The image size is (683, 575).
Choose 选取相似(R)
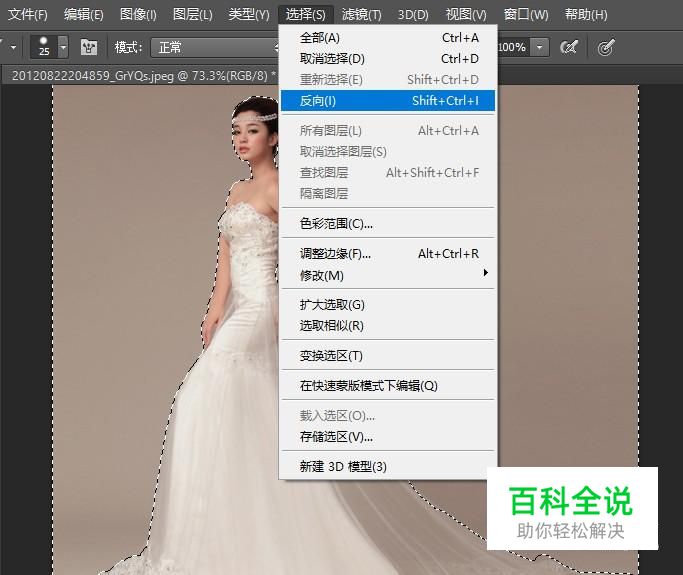(x=388, y=326)
